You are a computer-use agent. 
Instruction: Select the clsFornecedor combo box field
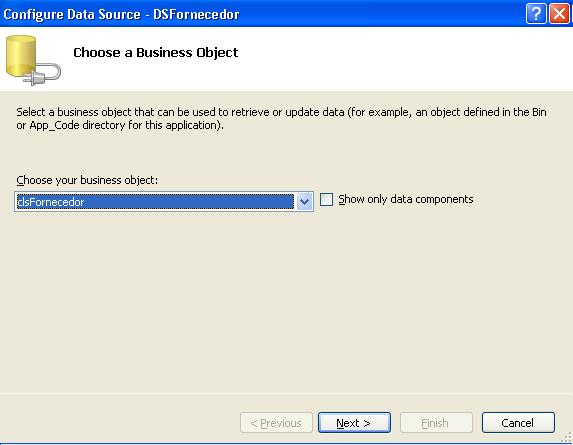[x=164, y=201]
